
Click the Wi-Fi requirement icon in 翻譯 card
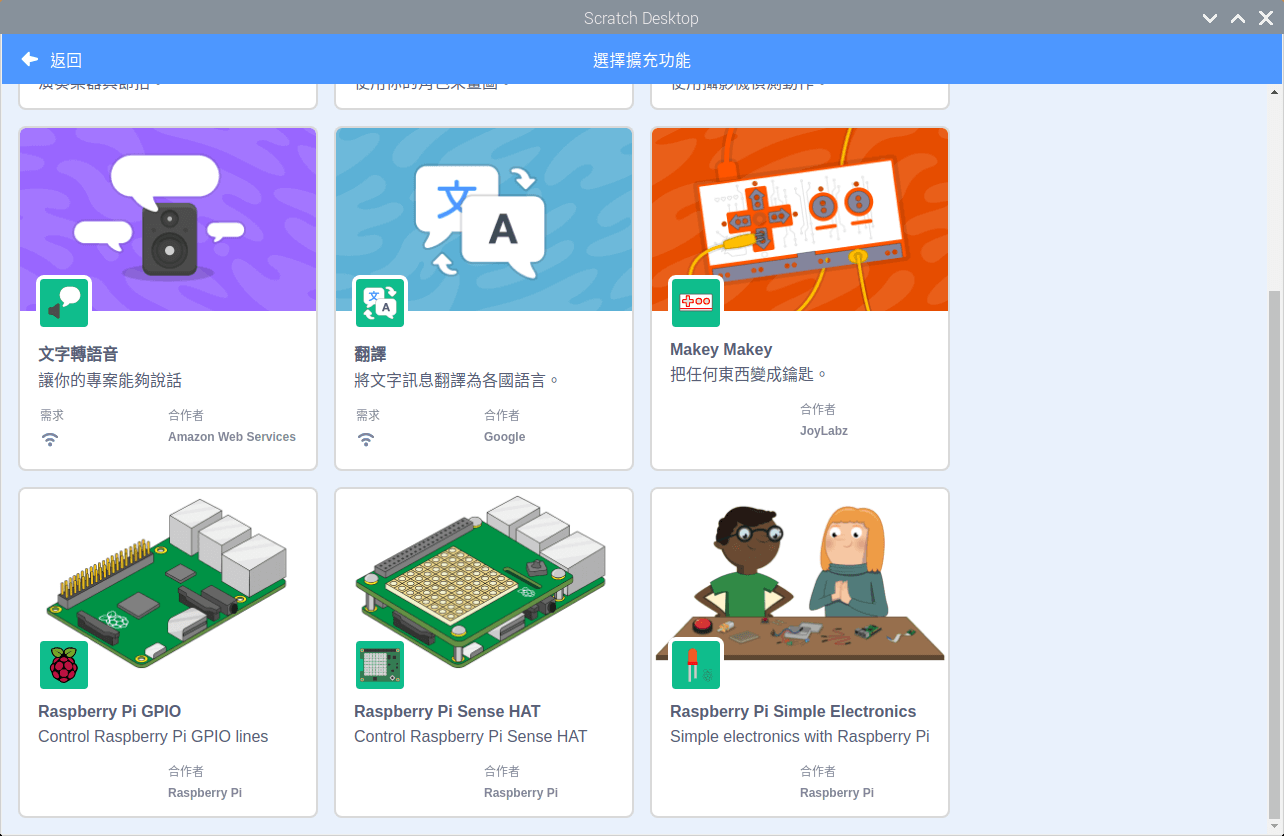[366, 438]
